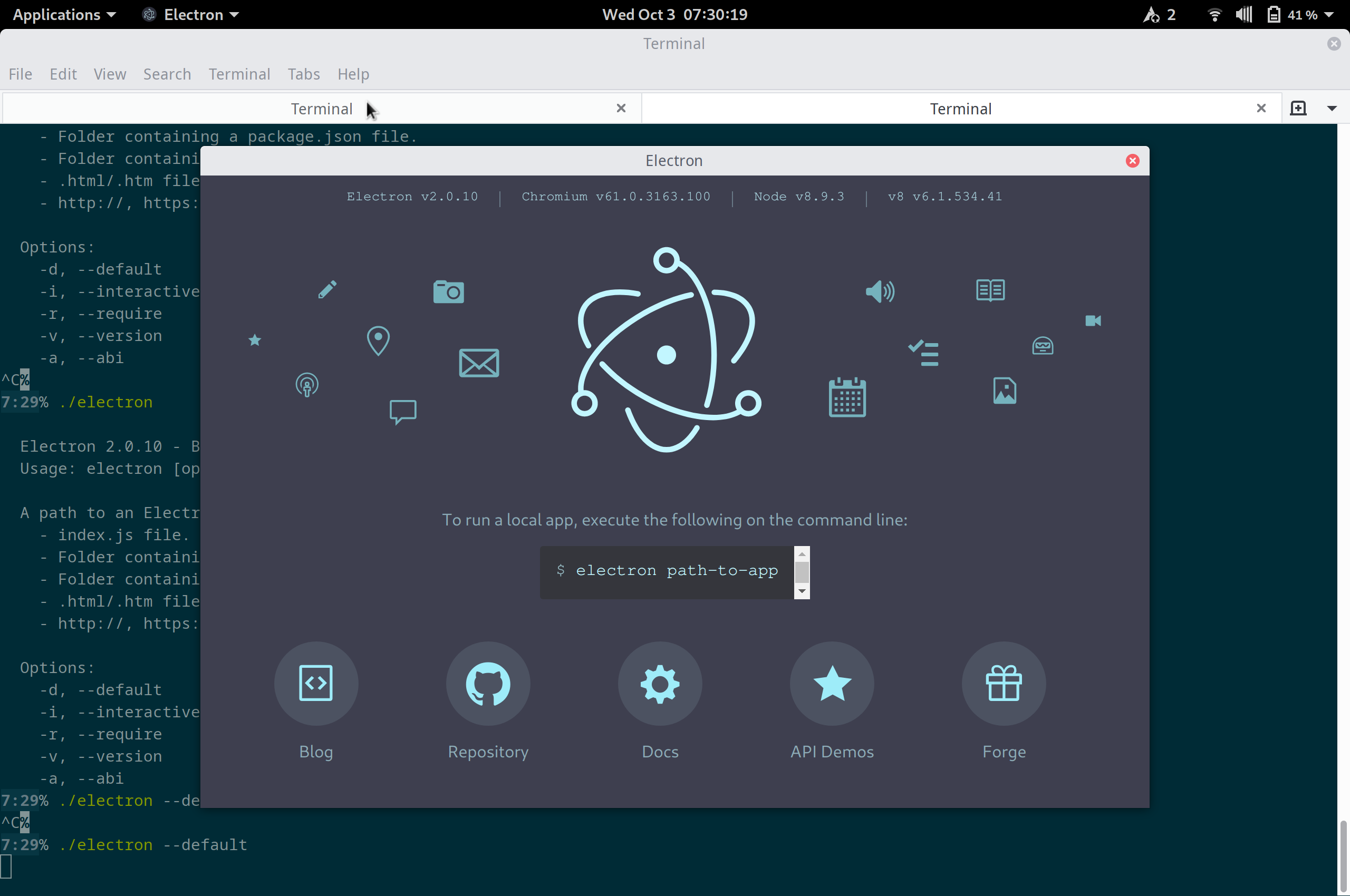Open the API Demos star icon

coord(832,684)
